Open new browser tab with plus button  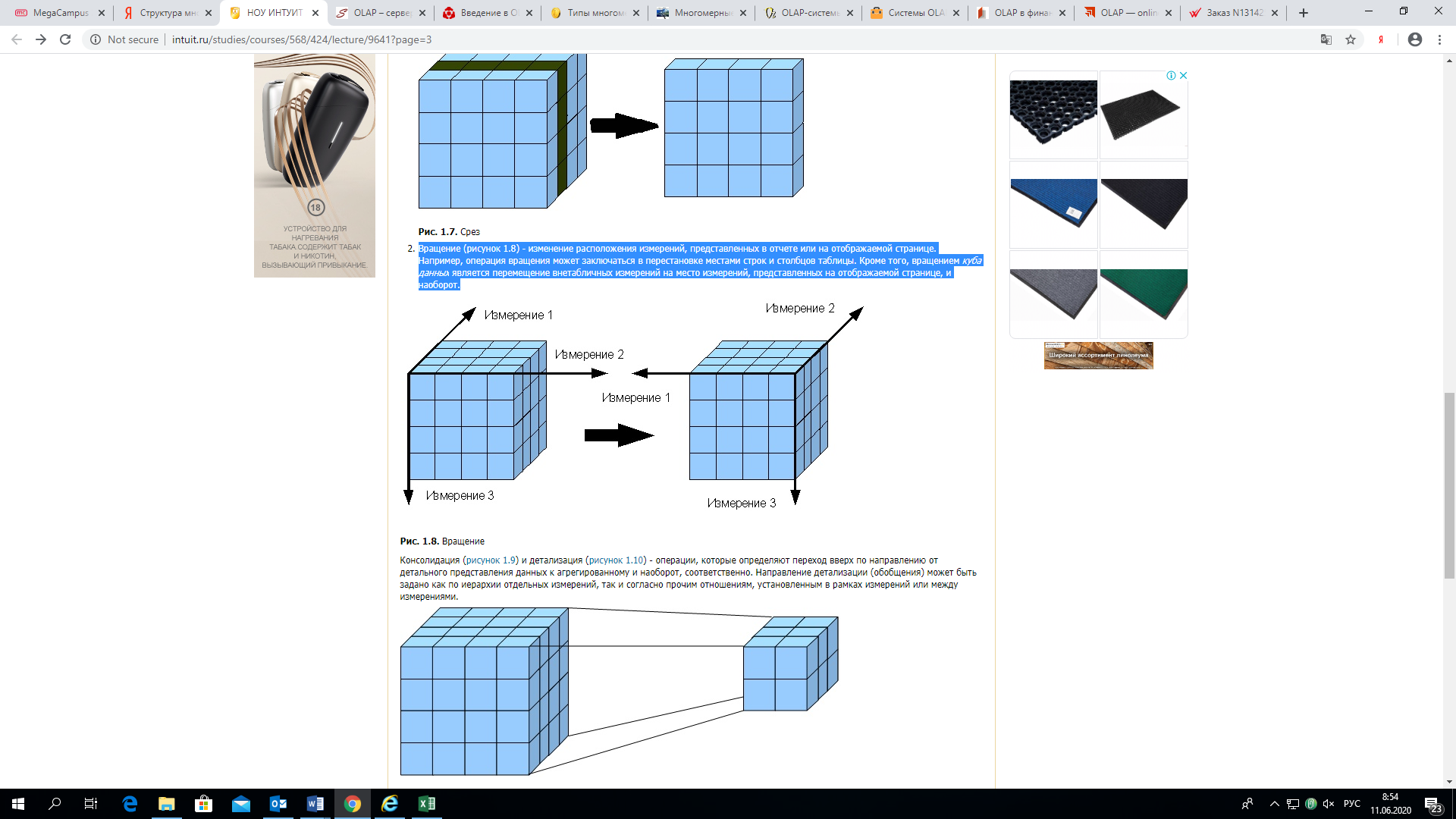click(1304, 13)
